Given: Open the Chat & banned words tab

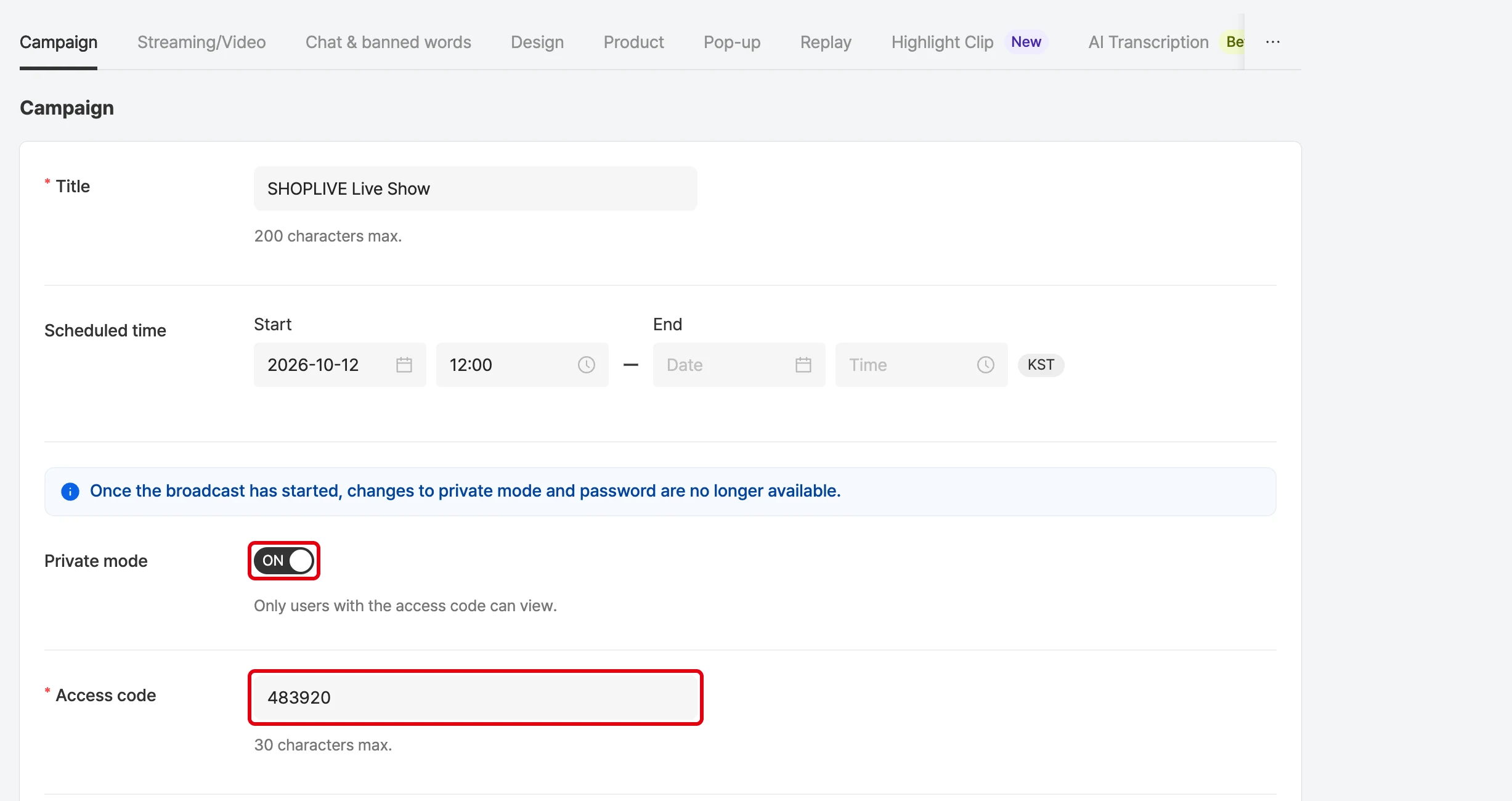Looking at the screenshot, I should coord(388,42).
